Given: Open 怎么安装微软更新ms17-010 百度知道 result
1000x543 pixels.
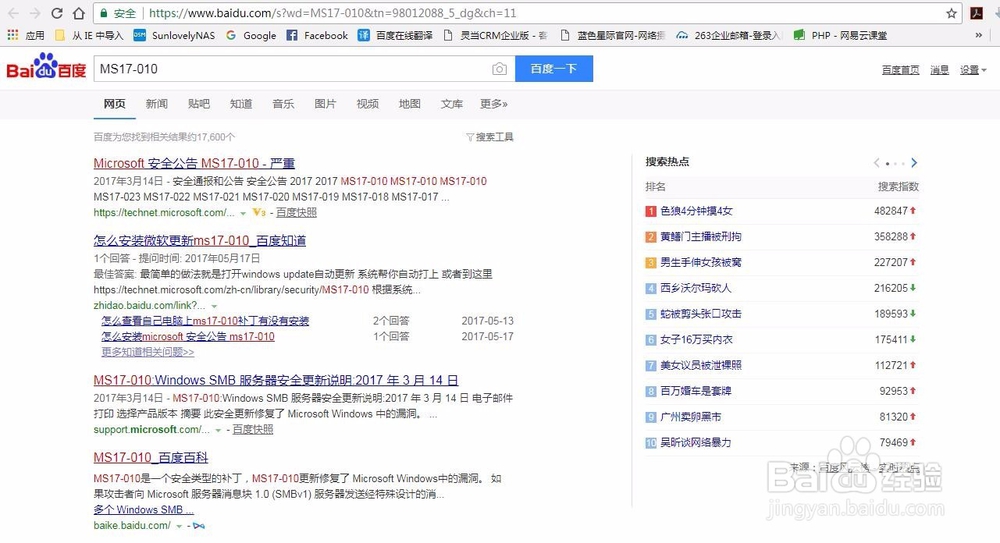Looking at the screenshot, I should (x=200, y=241).
